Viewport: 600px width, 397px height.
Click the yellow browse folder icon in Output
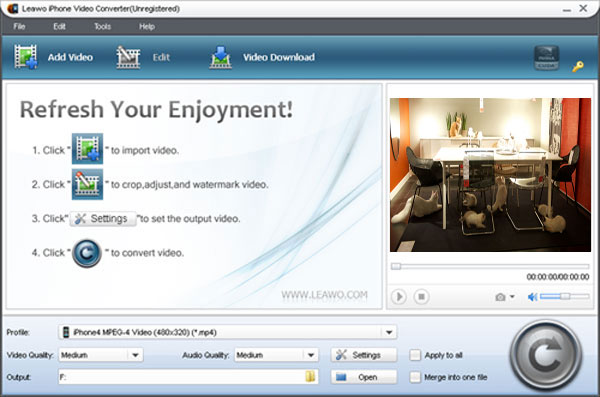click(x=310, y=377)
